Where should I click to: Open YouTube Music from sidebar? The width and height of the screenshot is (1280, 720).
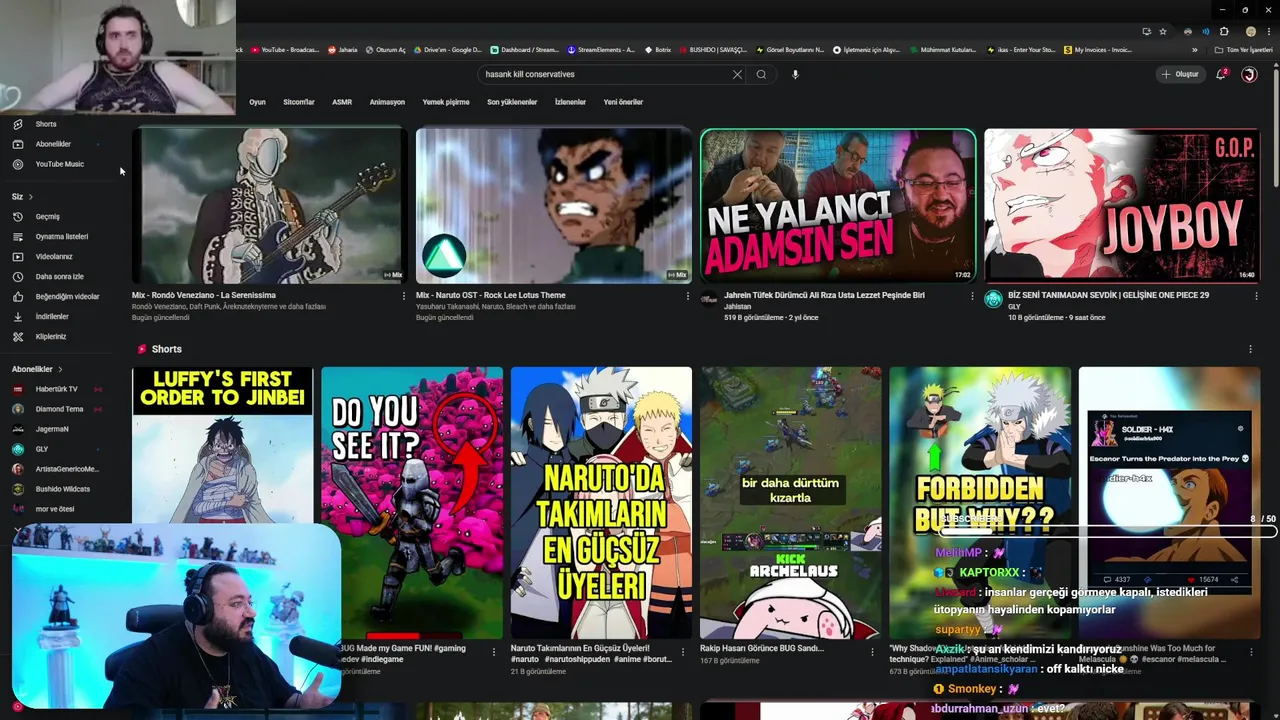click(x=59, y=164)
